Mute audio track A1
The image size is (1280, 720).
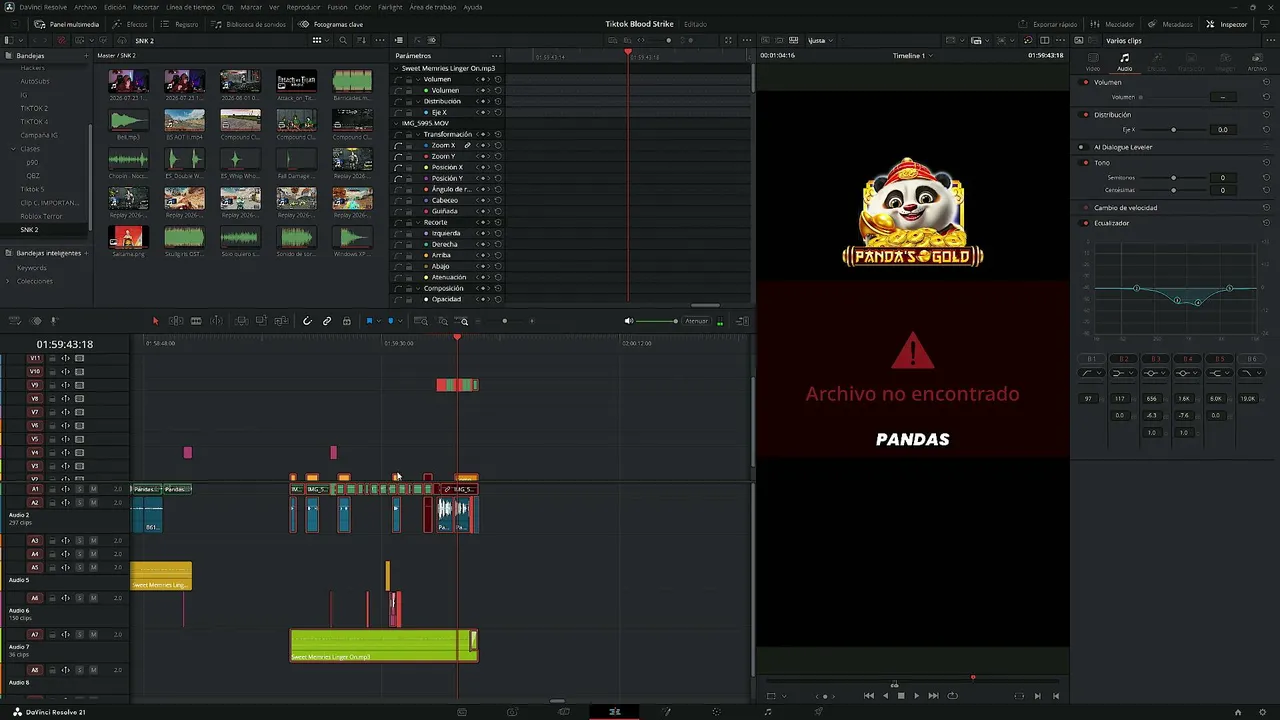93,489
